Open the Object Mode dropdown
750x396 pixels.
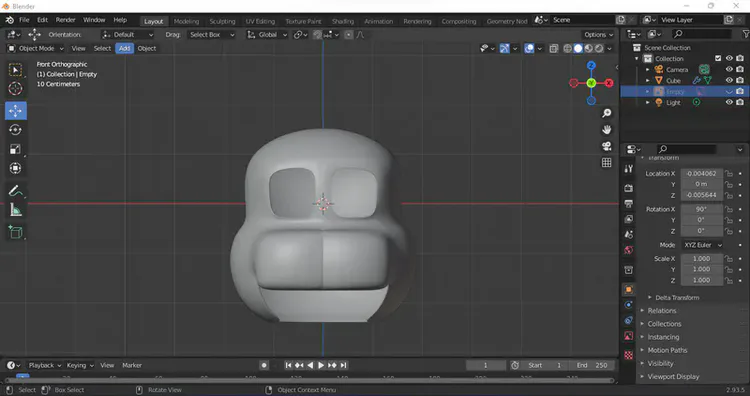pyautogui.click(x=35, y=48)
